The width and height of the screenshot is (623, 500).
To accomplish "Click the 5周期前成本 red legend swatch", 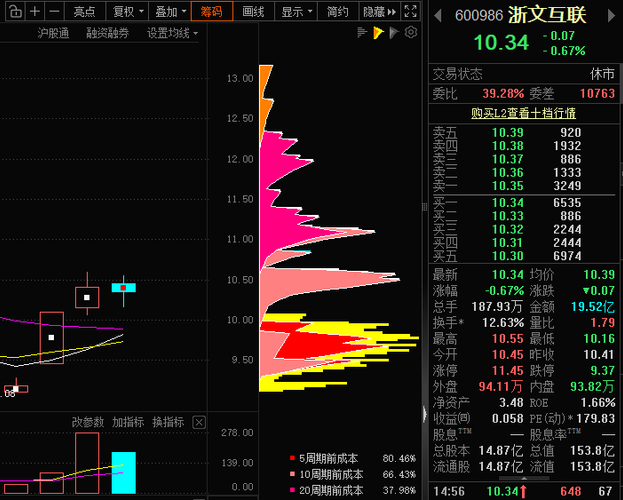I will [x=292, y=458].
